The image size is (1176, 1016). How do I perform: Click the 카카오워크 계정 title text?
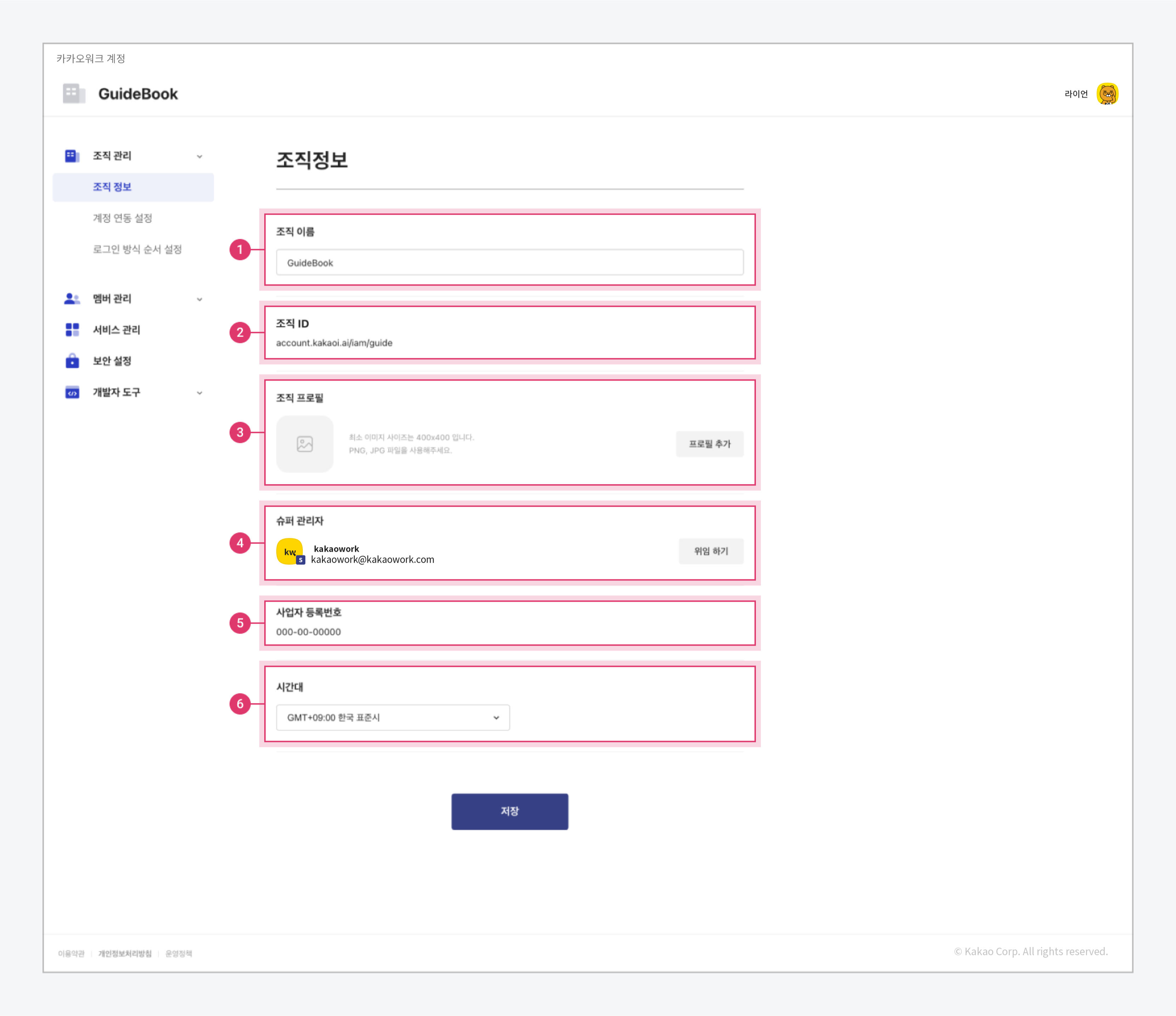click(x=91, y=58)
